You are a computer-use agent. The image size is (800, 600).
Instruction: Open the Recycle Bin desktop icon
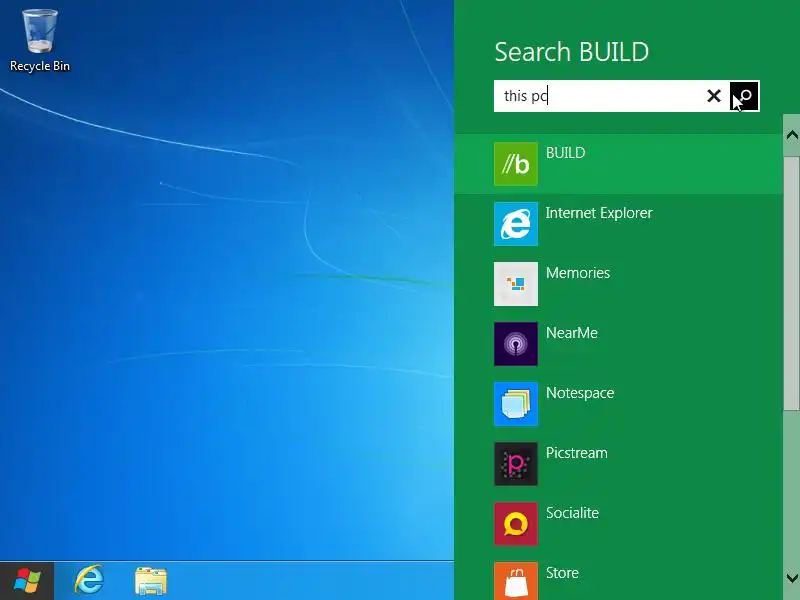pos(40,40)
